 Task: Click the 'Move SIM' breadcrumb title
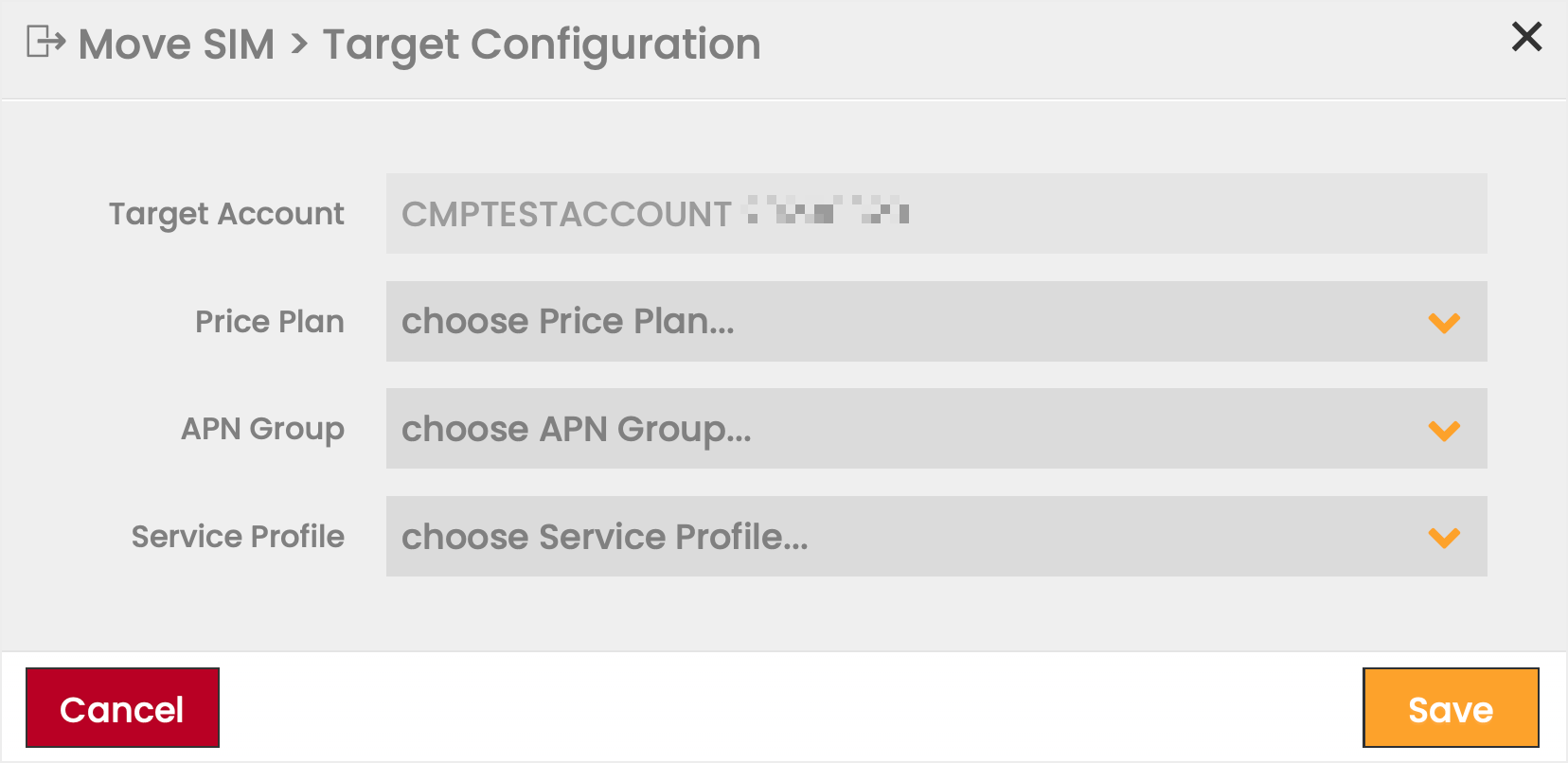click(176, 44)
